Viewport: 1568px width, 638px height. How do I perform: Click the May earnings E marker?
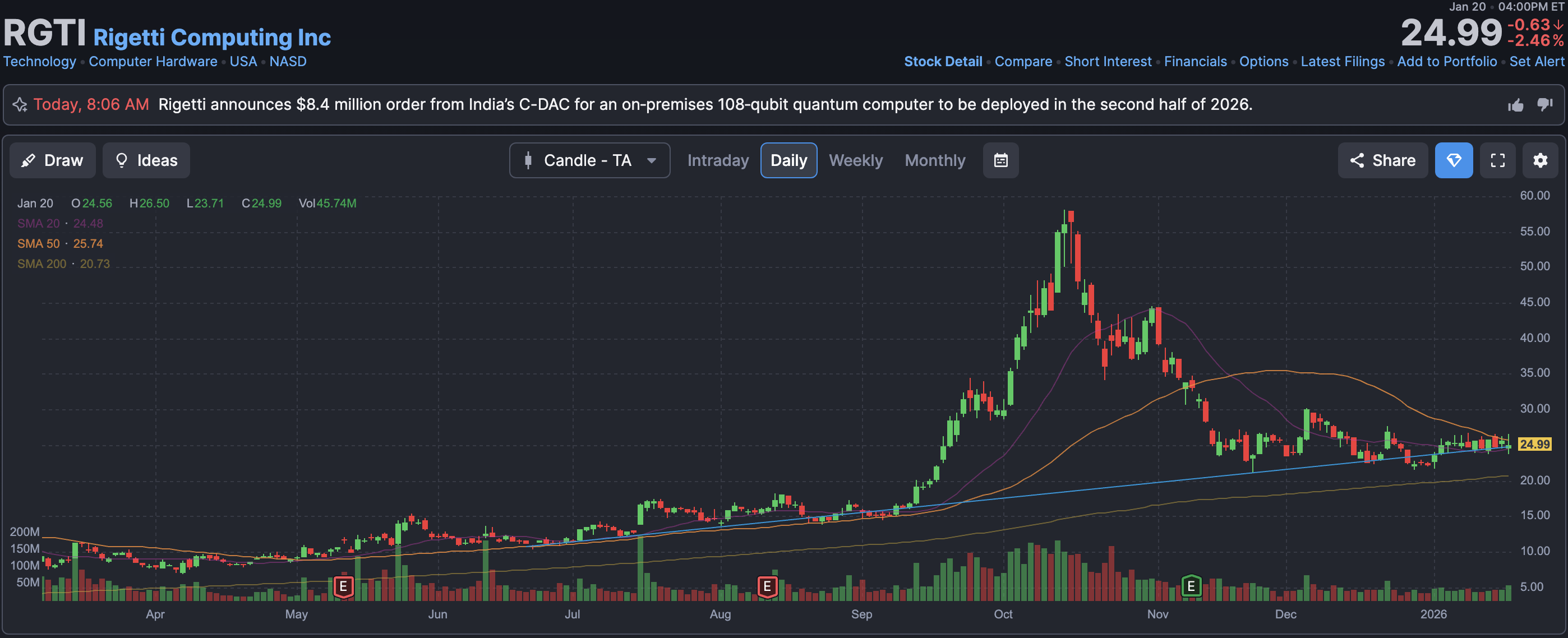343,586
